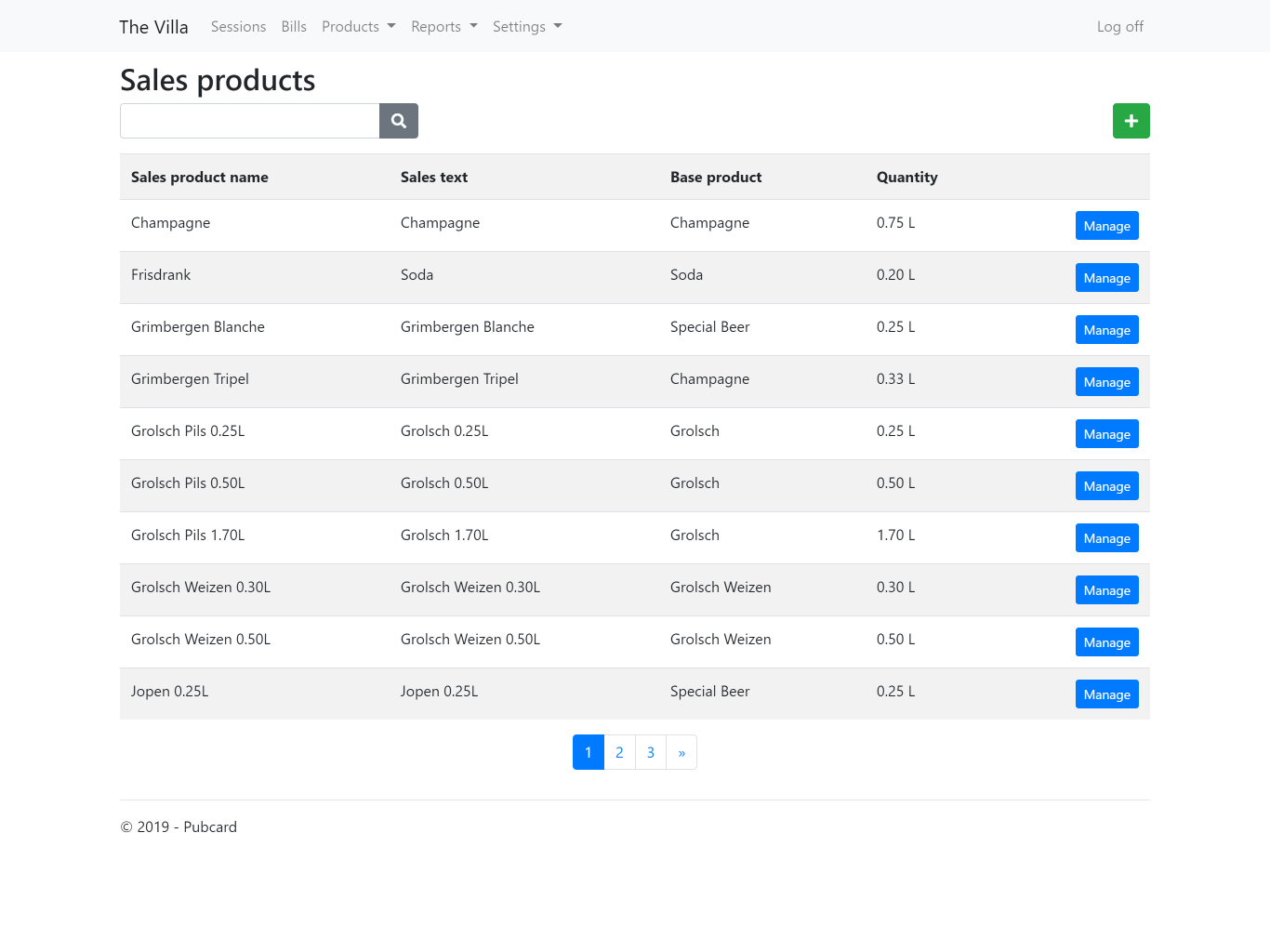Click Manage for Frisdrank row
This screenshot has width=1270, height=952.
[x=1106, y=278]
